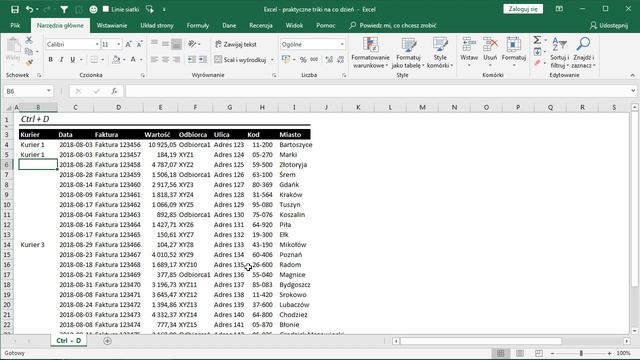Image resolution: width=640 pixels, height=360 pixels.
Task: Click the Copy icon in Schowek group
Action: 29,51
